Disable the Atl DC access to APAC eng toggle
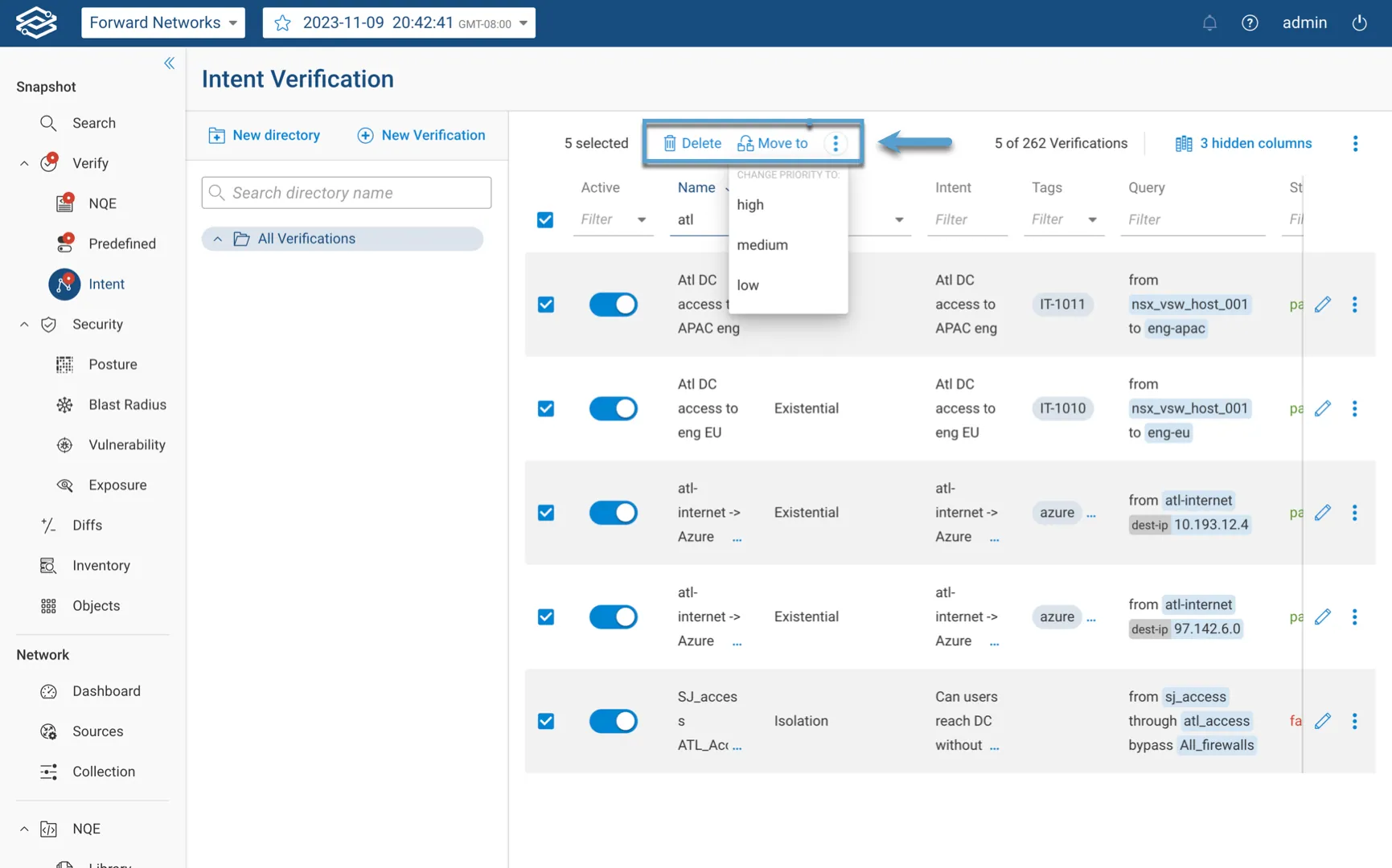 click(x=613, y=305)
